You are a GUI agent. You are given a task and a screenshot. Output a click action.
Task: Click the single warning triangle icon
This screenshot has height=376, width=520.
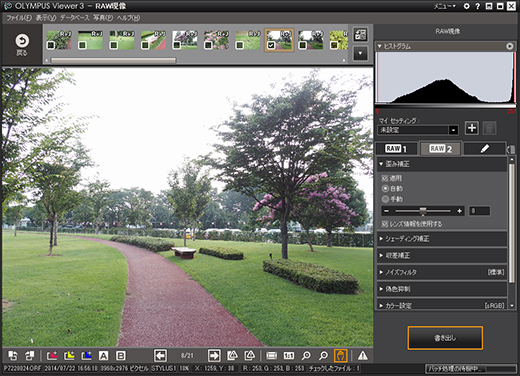point(363,356)
